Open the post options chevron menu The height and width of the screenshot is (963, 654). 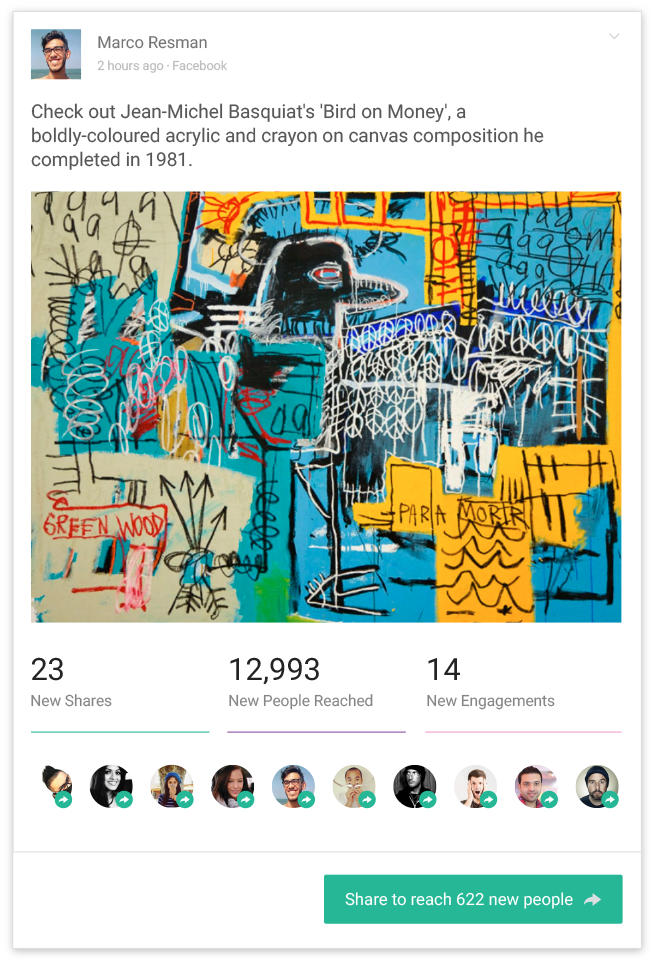pyautogui.click(x=613, y=36)
